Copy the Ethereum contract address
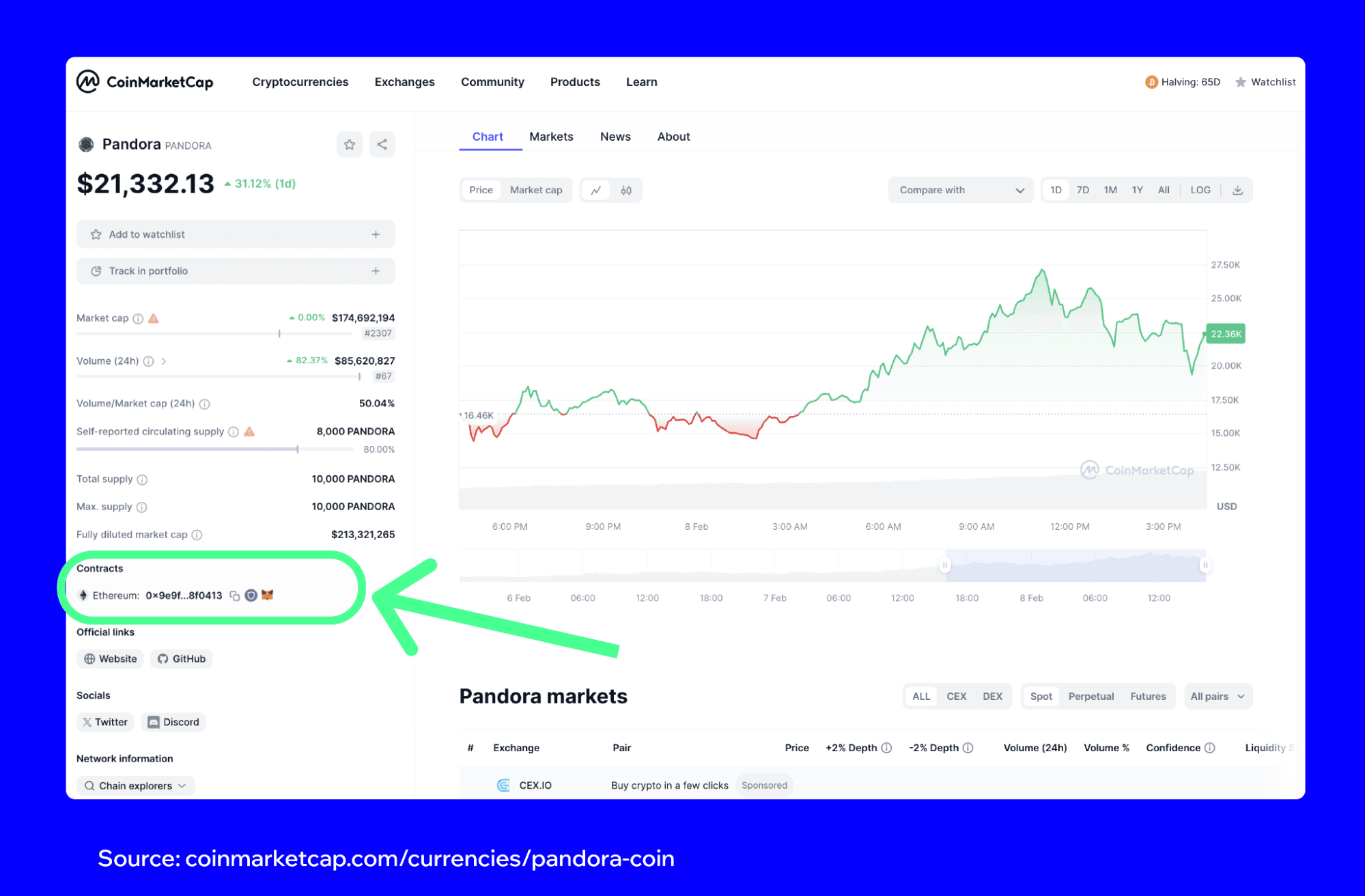The image size is (1365, 896). tap(235, 596)
